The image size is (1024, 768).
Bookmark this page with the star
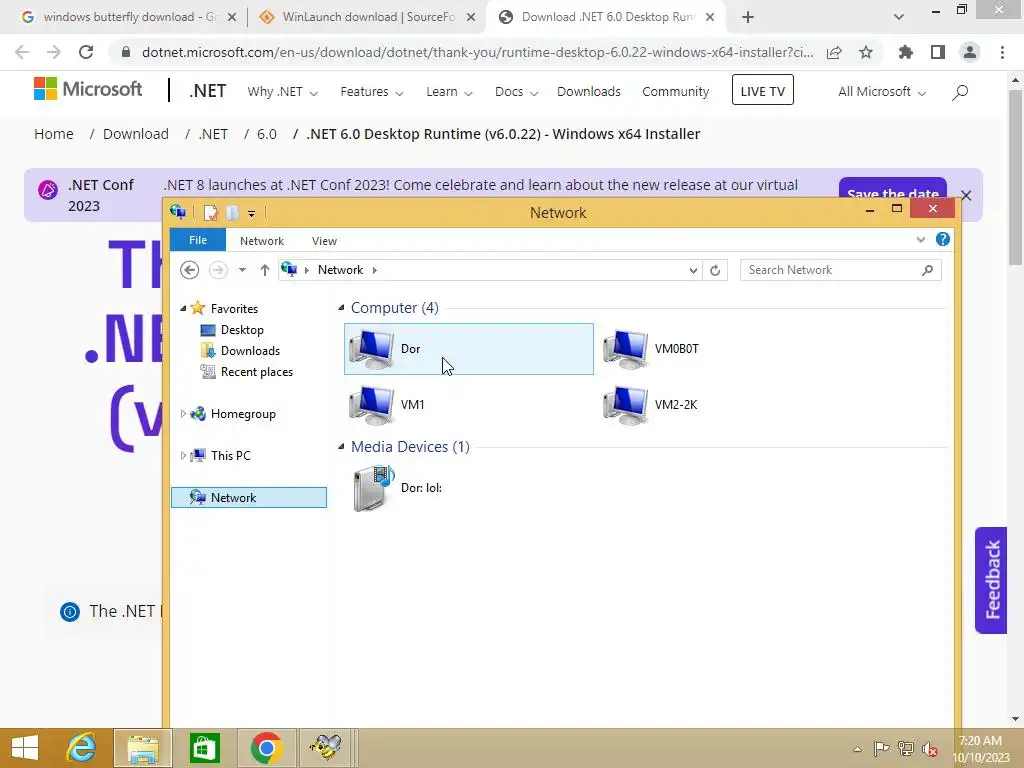click(x=866, y=52)
